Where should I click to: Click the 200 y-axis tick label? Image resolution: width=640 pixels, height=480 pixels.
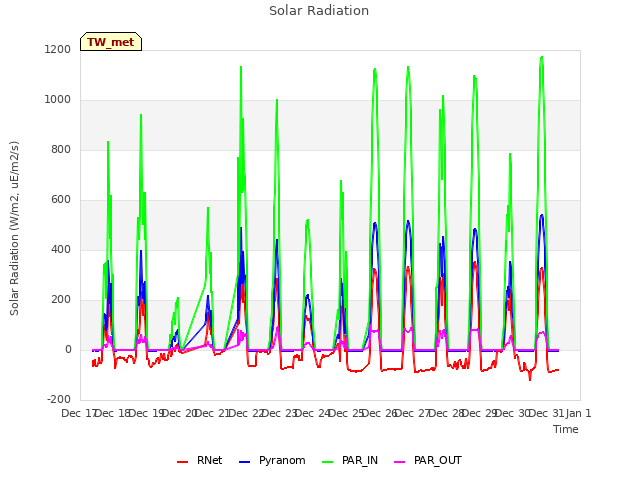click(61, 300)
